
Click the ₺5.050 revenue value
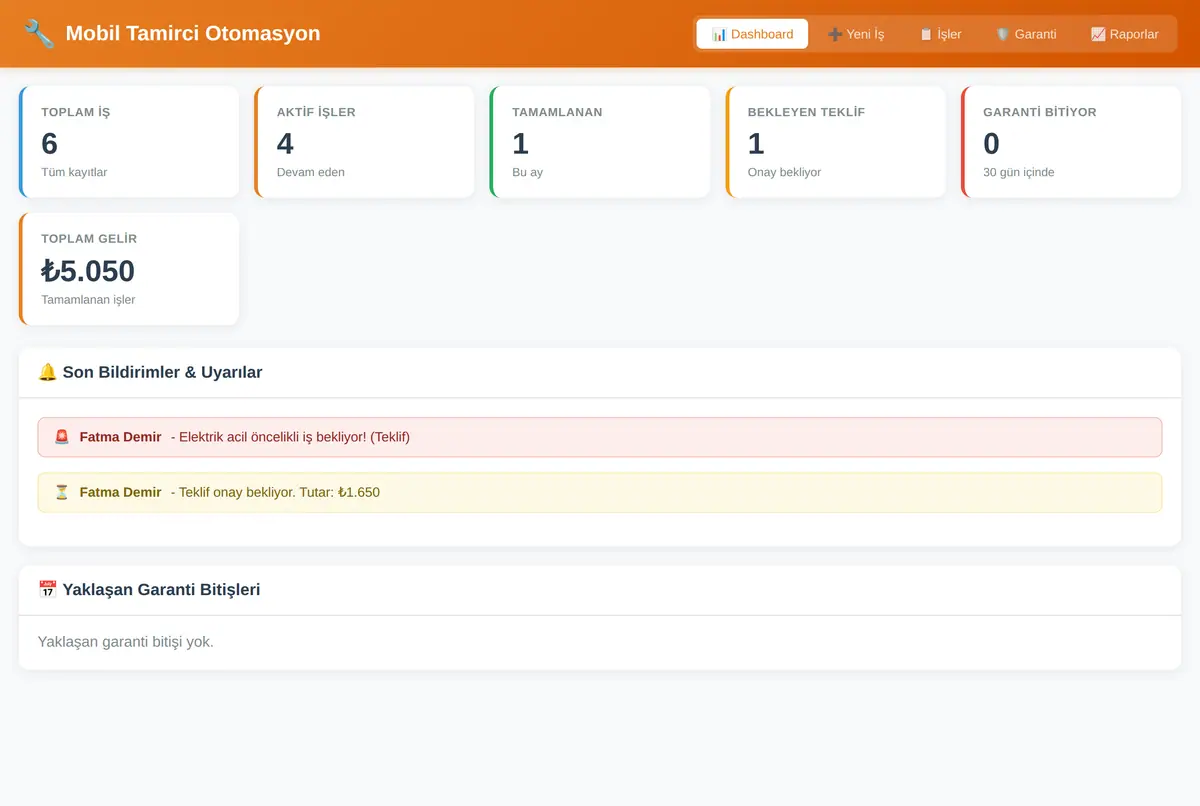[88, 271]
